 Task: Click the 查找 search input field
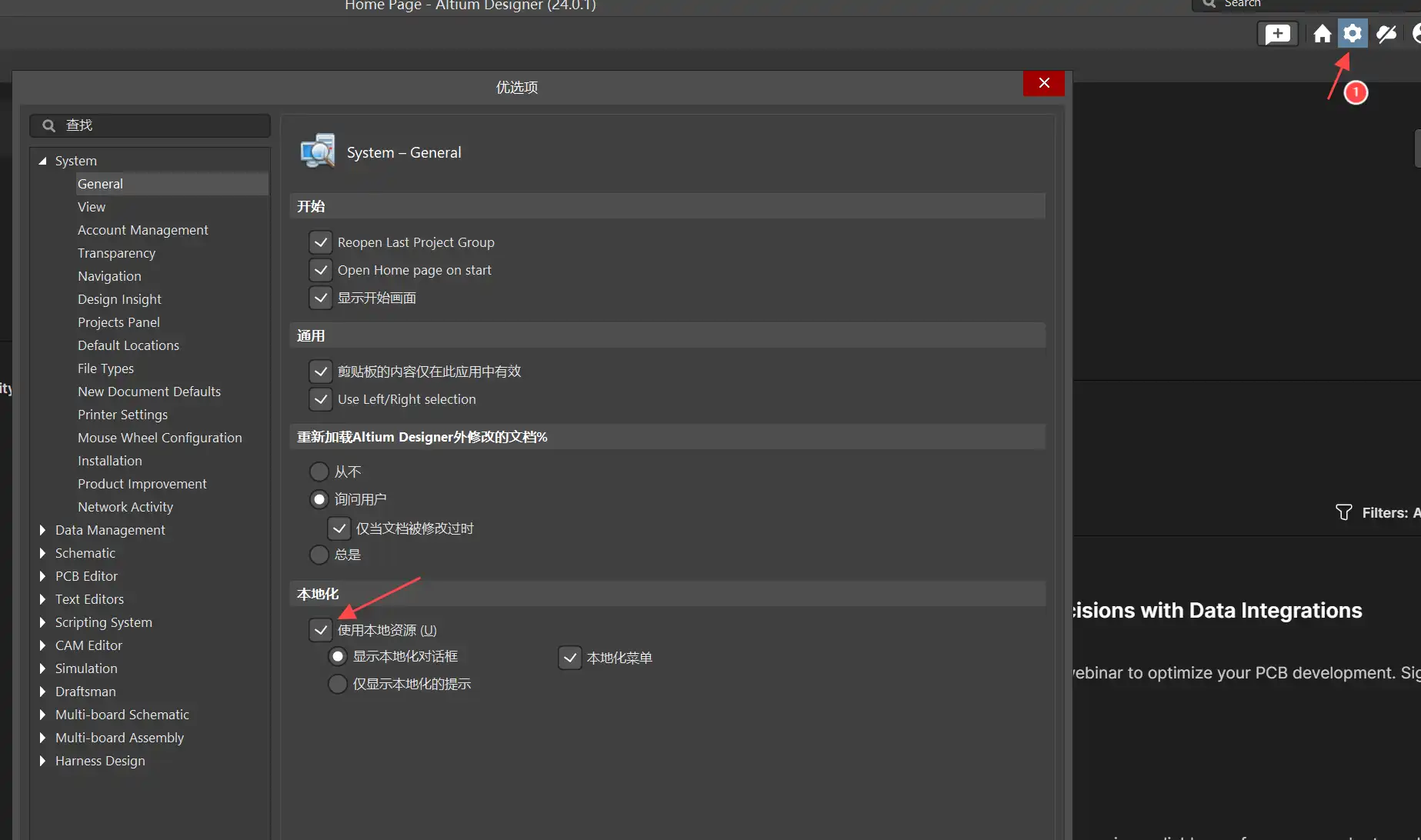coord(162,125)
